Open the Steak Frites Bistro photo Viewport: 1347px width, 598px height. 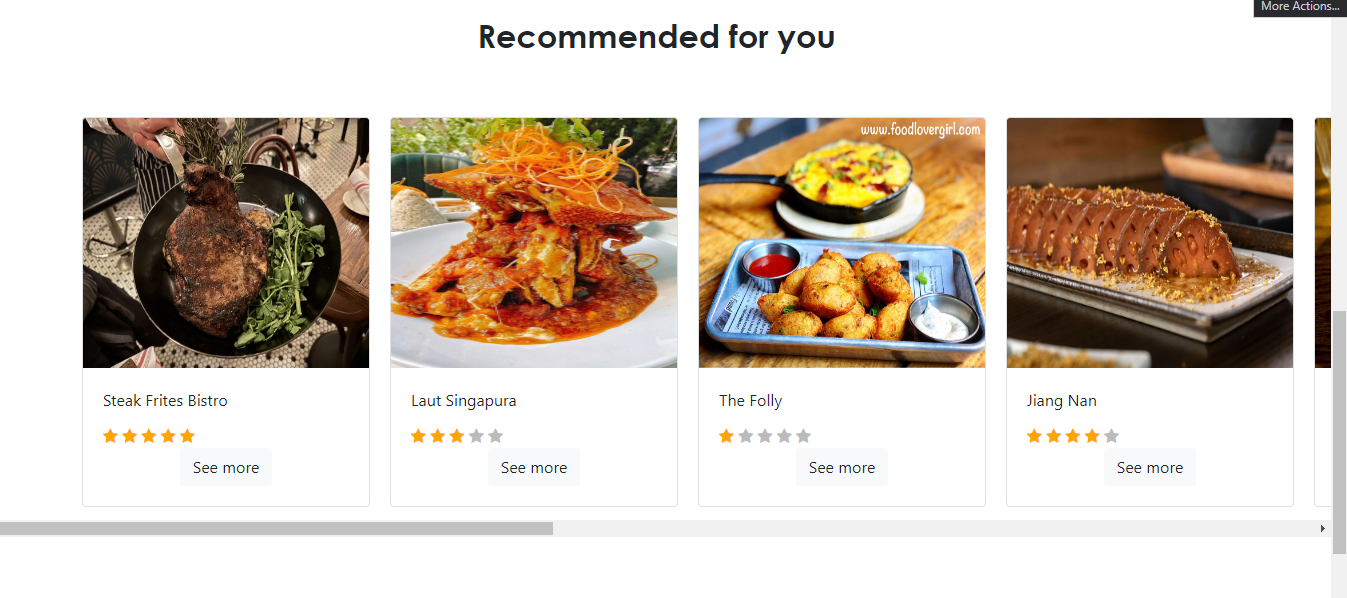pyautogui.click(x=225, y=242)
